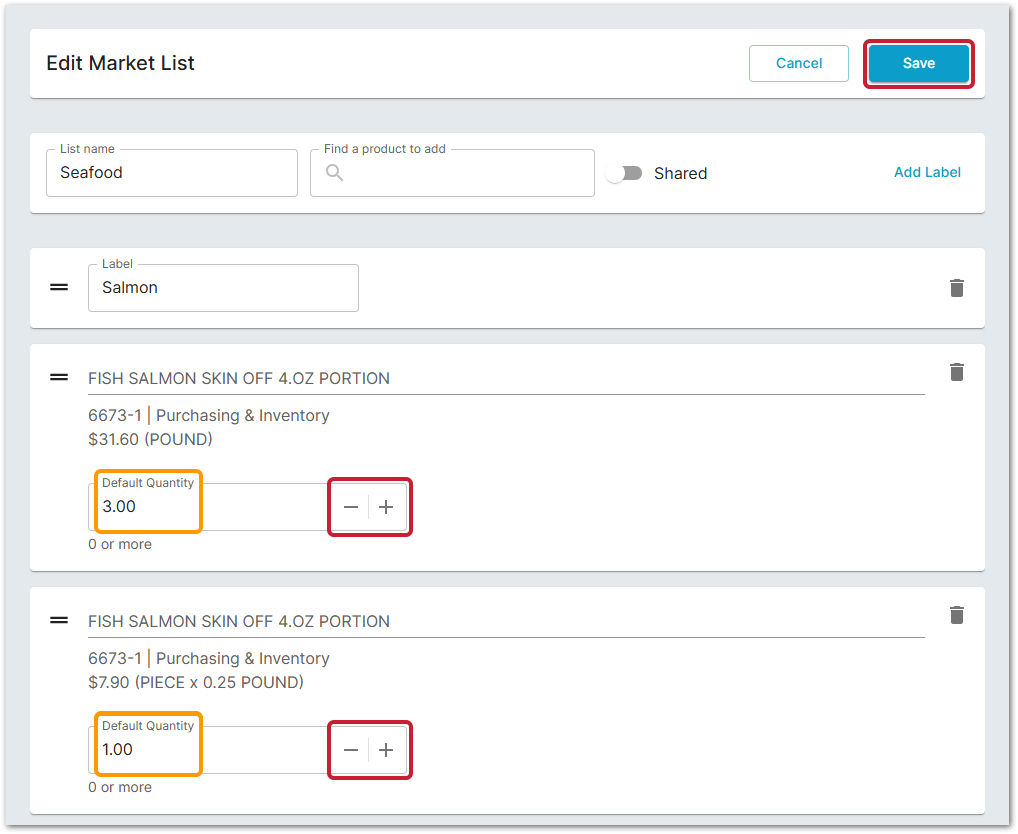The height and width of the screenshot is (834, 1018).
Task: Delete the $31.60 POUND salmon product
Action: tap(957, 372)
